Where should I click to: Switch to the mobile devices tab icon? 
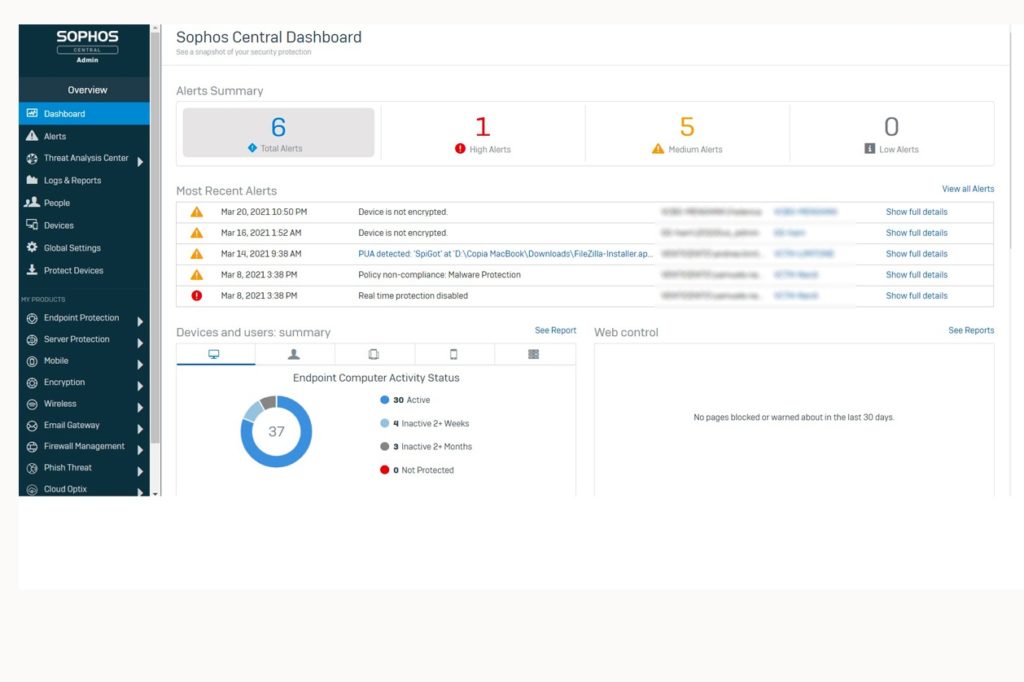tap(454, 354)
